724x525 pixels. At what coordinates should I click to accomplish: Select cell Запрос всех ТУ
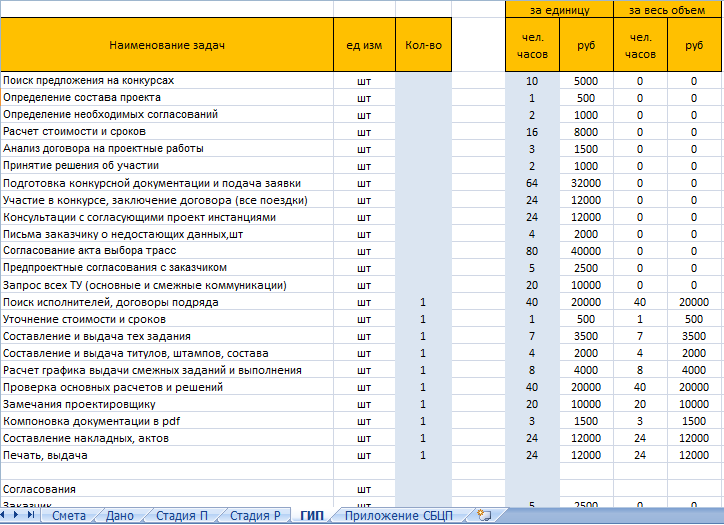(x=167, y=285)
